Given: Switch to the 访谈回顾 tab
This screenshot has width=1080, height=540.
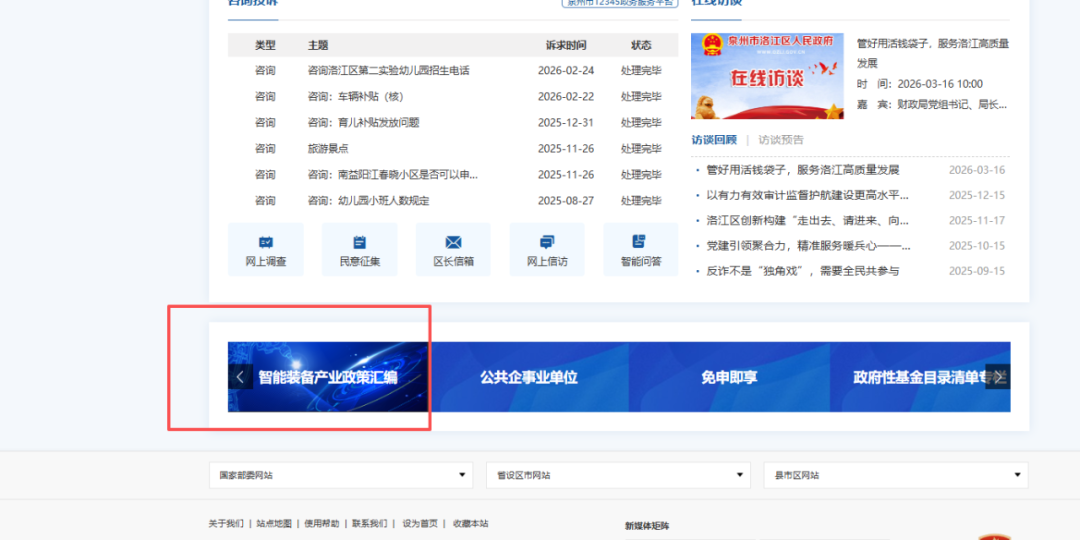Looking at the screenshot, I should (x=714, y=140).
